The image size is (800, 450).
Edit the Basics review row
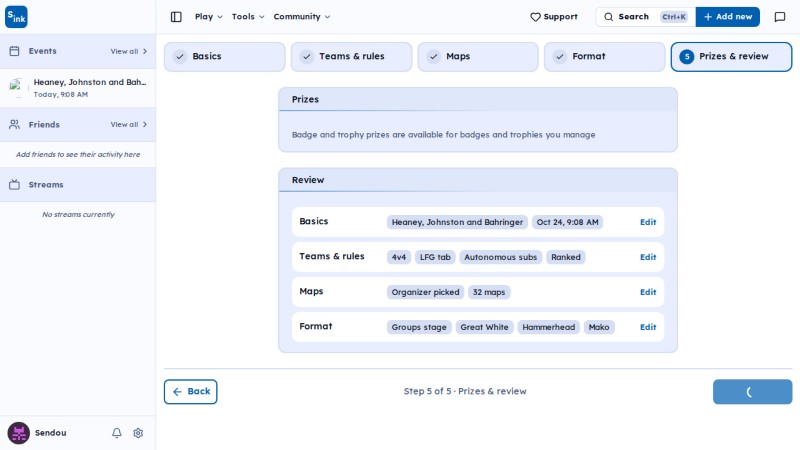648,222
